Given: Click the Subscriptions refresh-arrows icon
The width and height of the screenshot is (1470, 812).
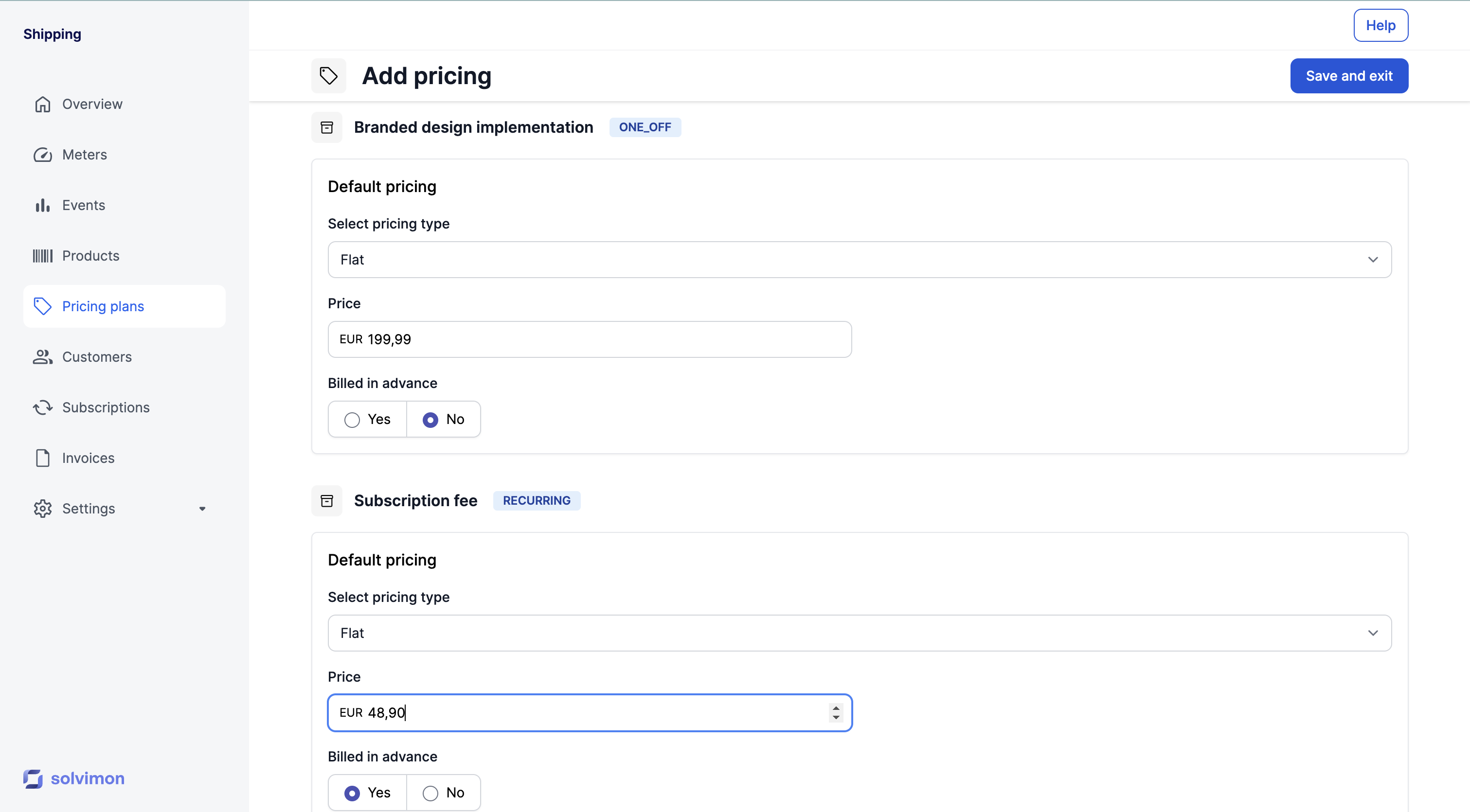Looking at the screenshot, I should click(42, 408).
